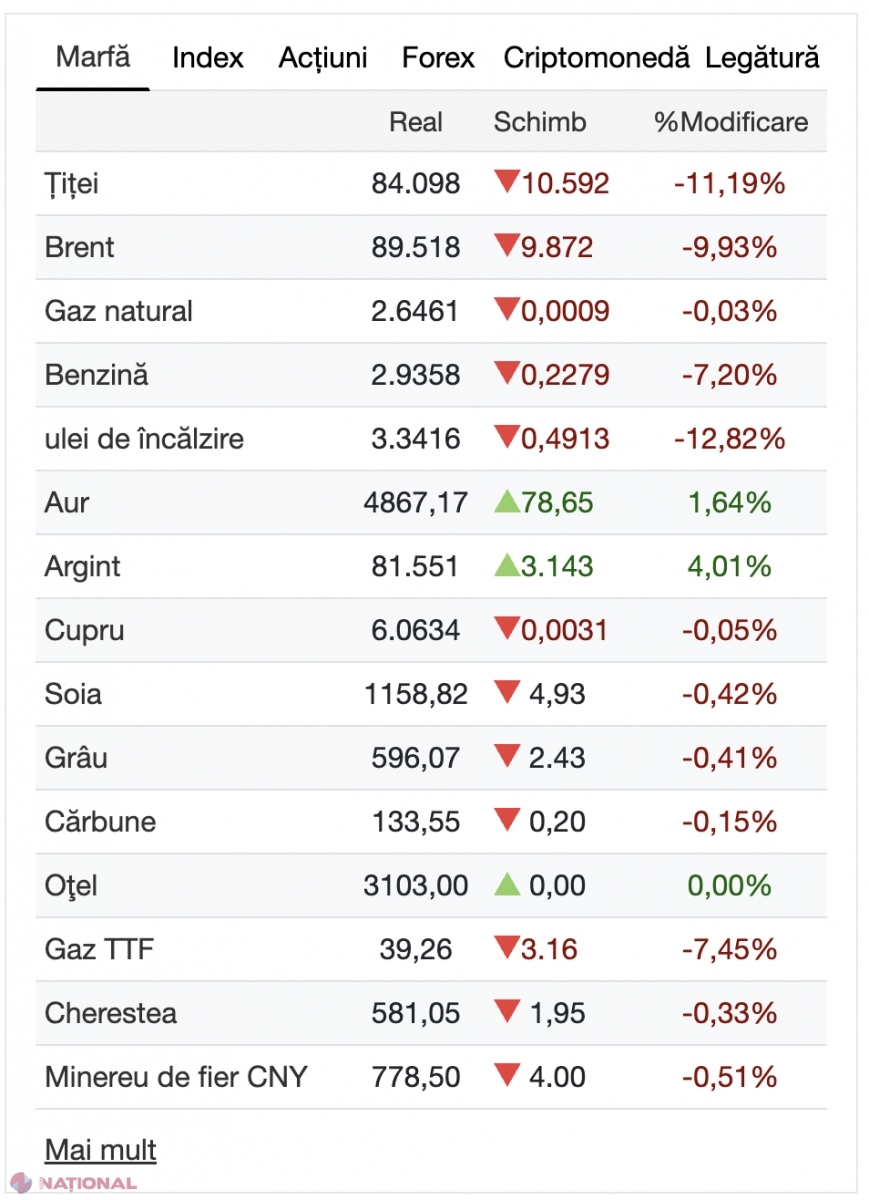869x1200 pixels.
Task: Switch to the Criptomonedă tab
Action: pos(596,58)
